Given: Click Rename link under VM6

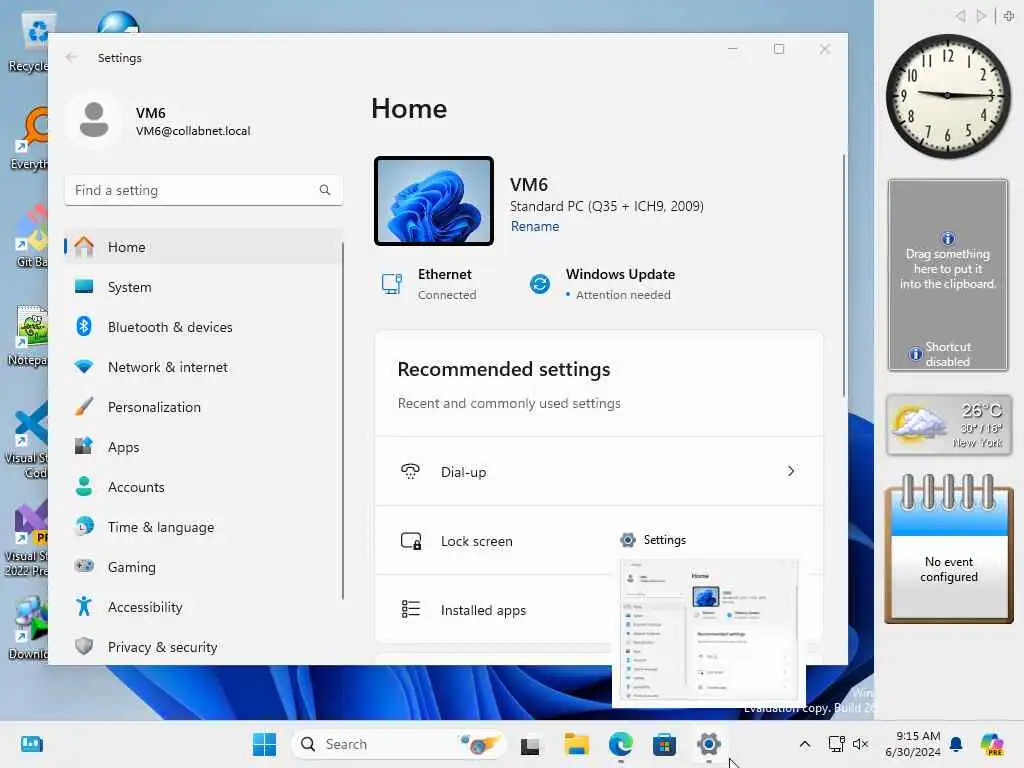Looking at the screenshot, I should tap(535, 226).
